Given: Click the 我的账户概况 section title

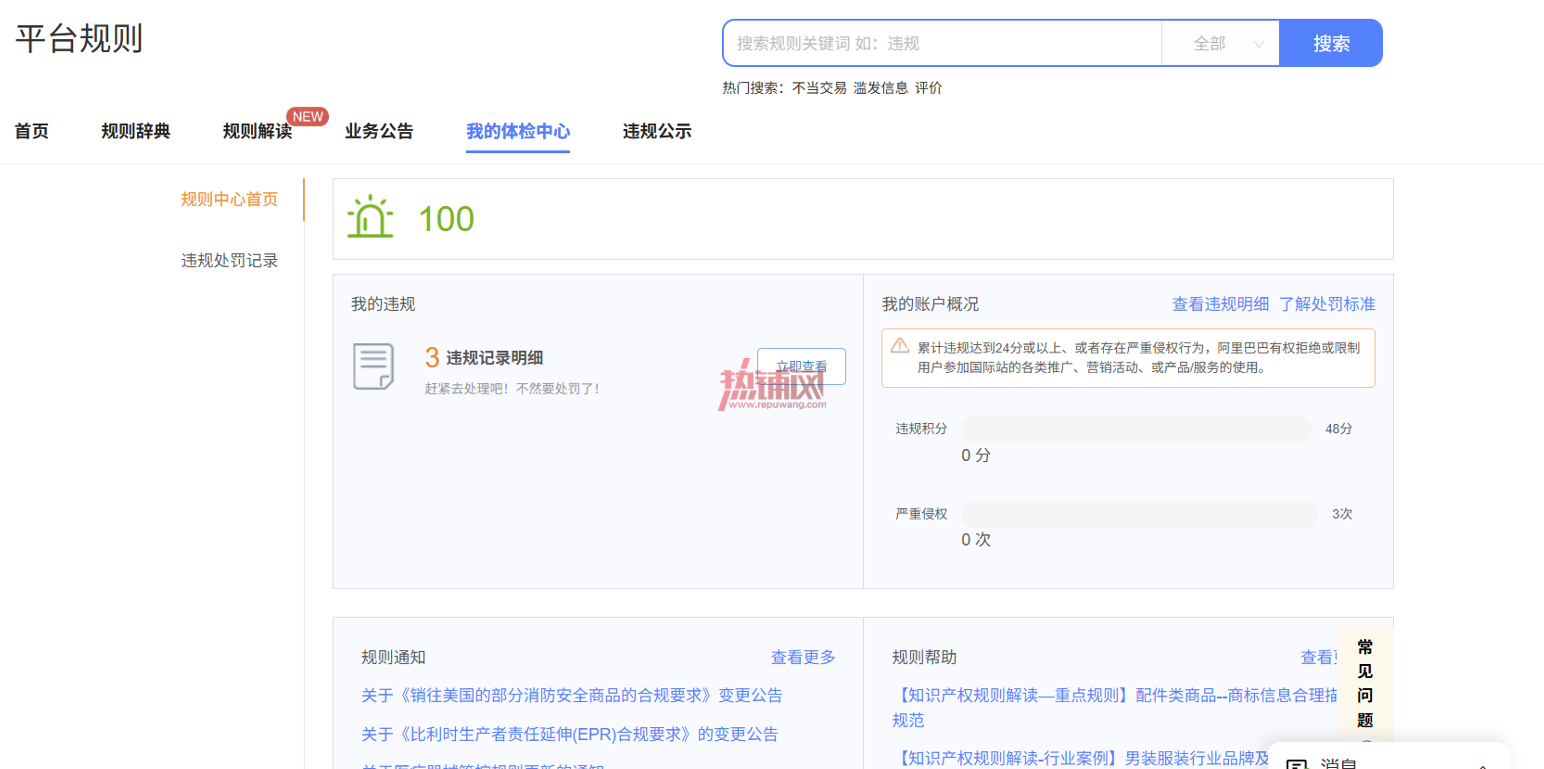Looking at the screenshot, I should [930, 304].
